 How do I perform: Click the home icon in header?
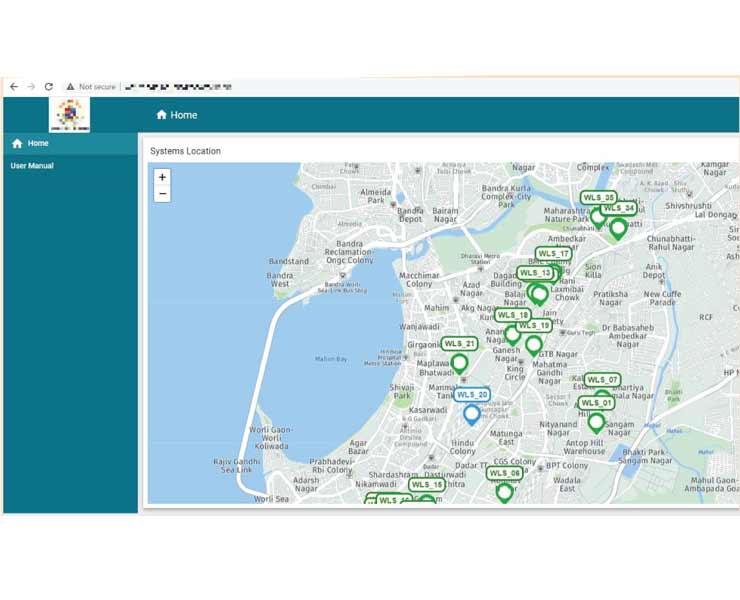161,115
